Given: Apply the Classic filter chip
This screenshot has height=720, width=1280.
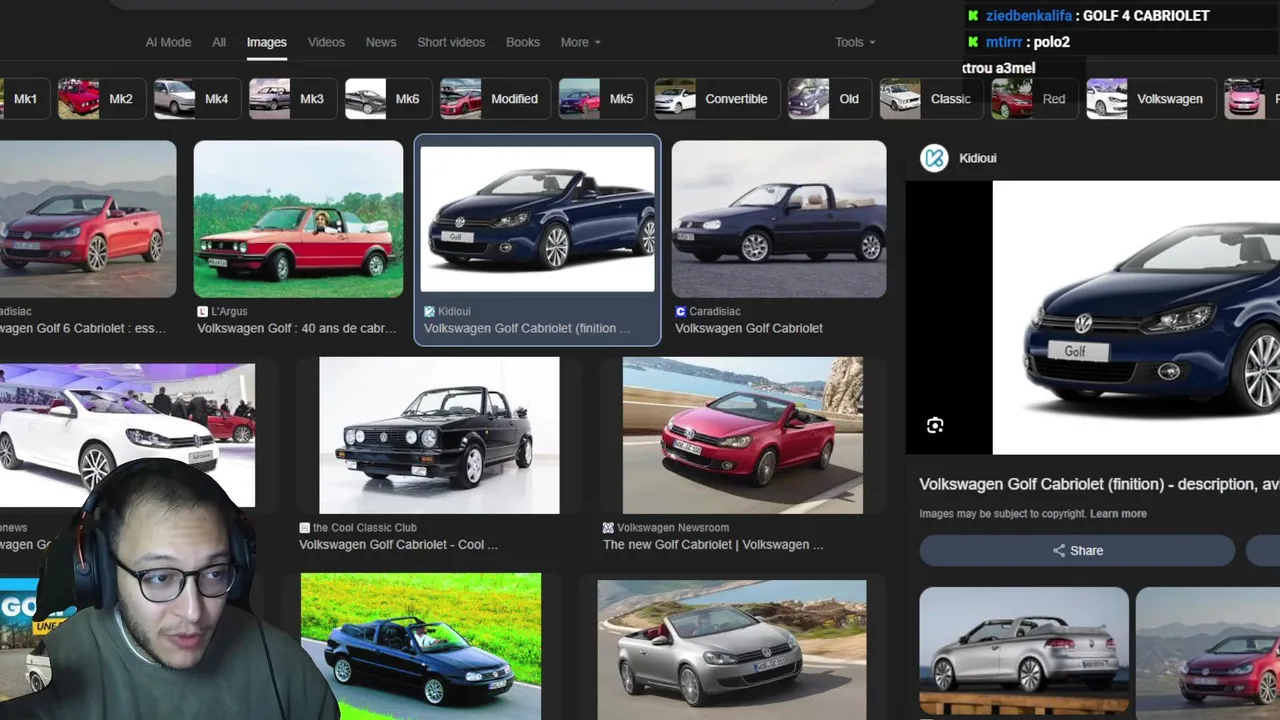Looking at the screenshot, I should (931, 99).
